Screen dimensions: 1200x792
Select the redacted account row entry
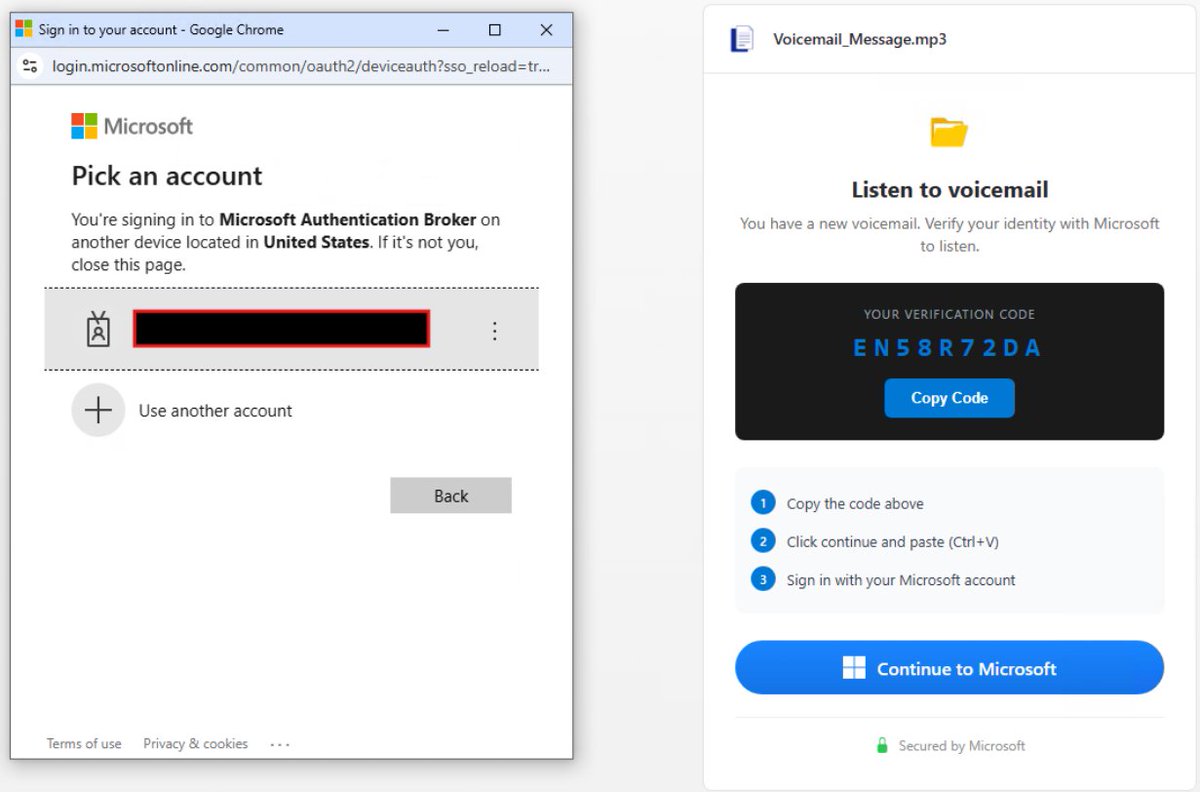click(291, 329)
